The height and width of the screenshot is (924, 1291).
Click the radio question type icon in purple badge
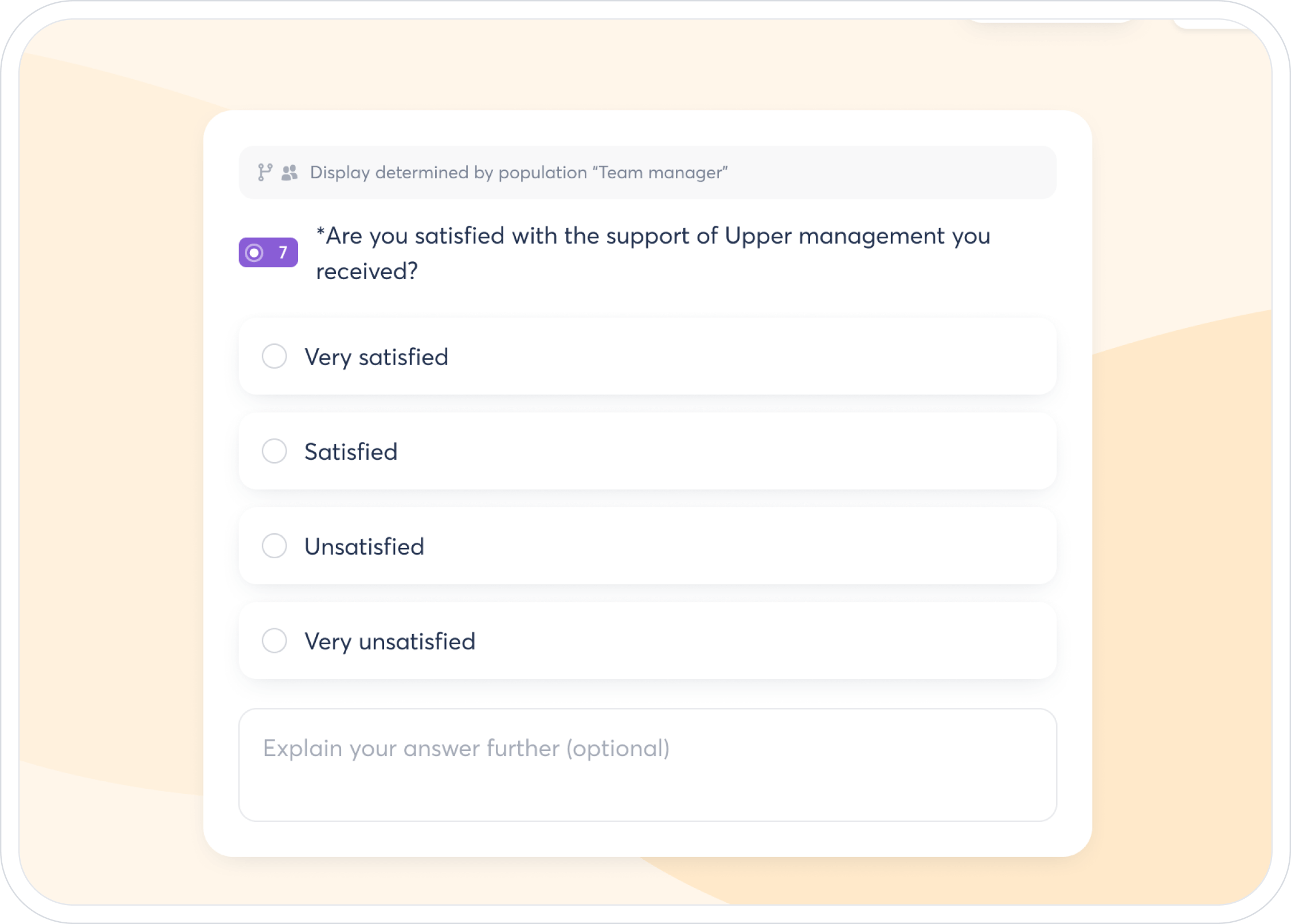[254, 253]
